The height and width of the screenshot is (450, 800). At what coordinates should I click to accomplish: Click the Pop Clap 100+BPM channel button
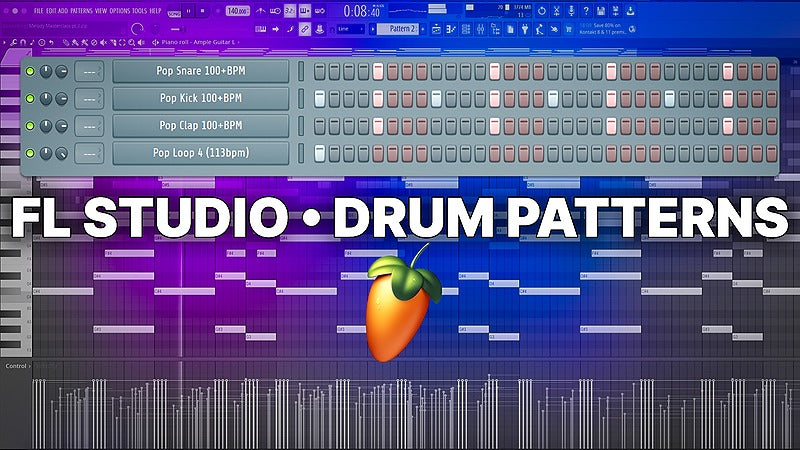coord(200,126)
